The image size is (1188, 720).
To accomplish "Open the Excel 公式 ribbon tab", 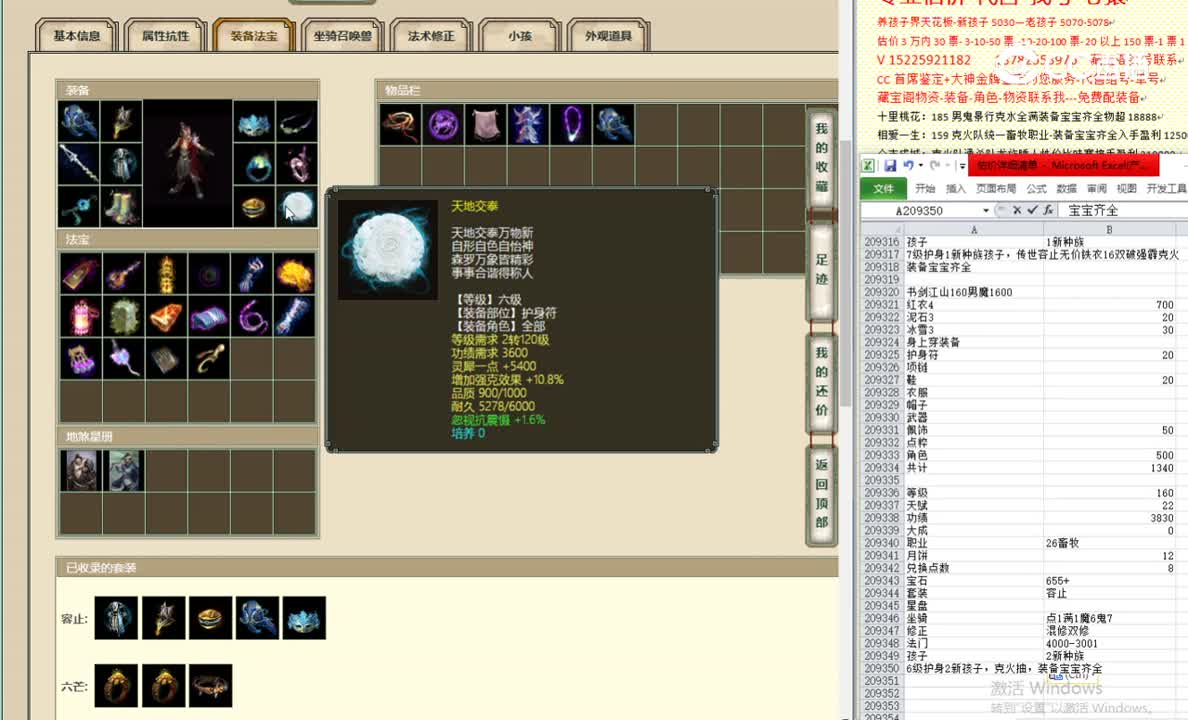I will pyautogui.click(x=1036, y=189).
